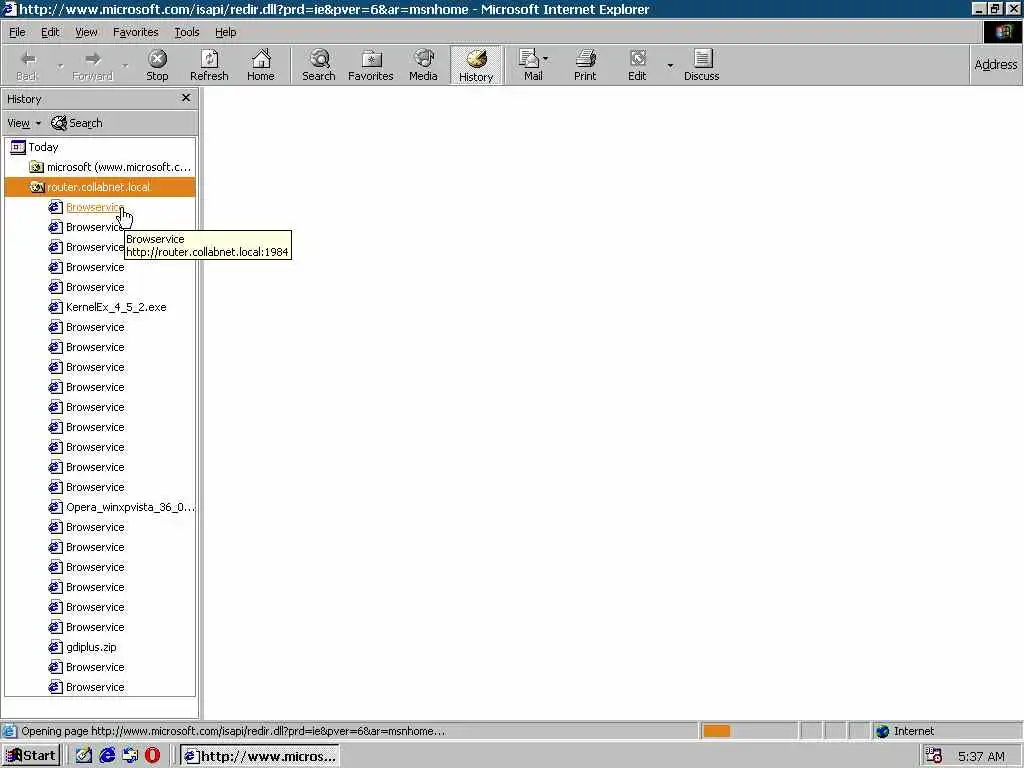Open the Help menu
This screenshot has width=1024, height=768.
225,32
